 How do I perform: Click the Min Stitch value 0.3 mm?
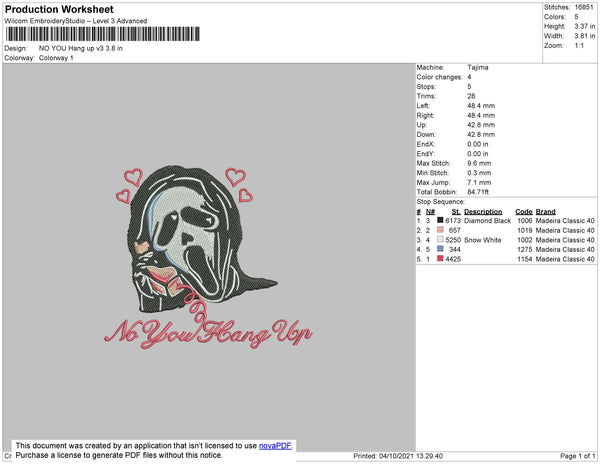point(479,173)
